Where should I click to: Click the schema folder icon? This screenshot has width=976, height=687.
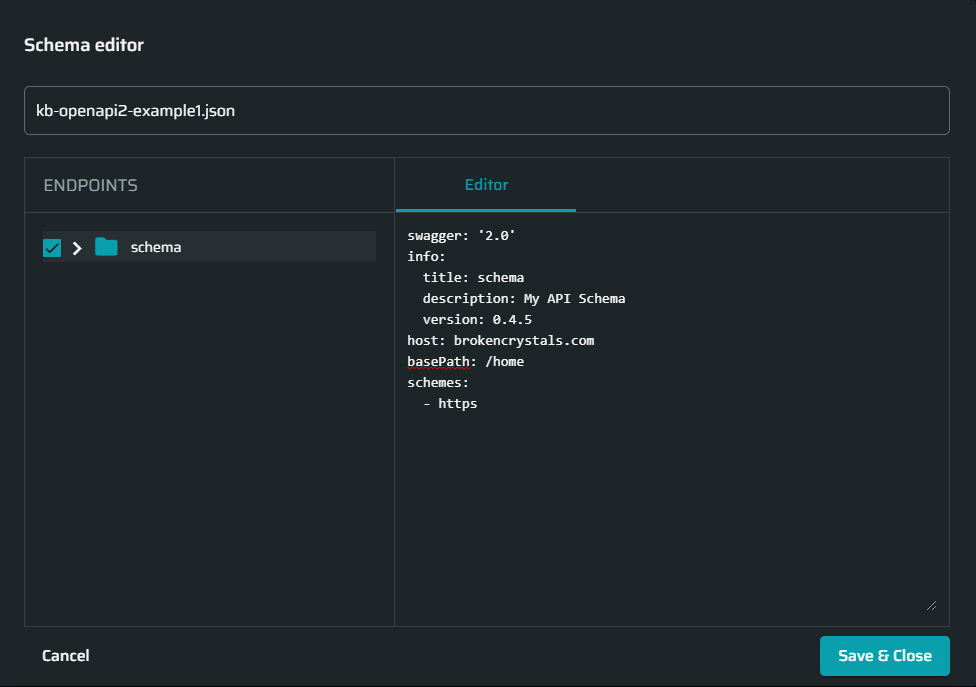click(106, 247)
